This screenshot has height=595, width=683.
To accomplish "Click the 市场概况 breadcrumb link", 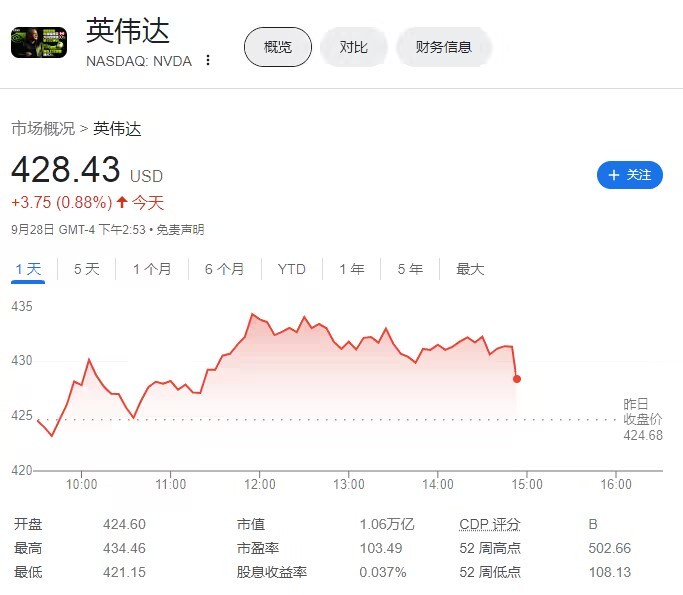I will 43,128.
